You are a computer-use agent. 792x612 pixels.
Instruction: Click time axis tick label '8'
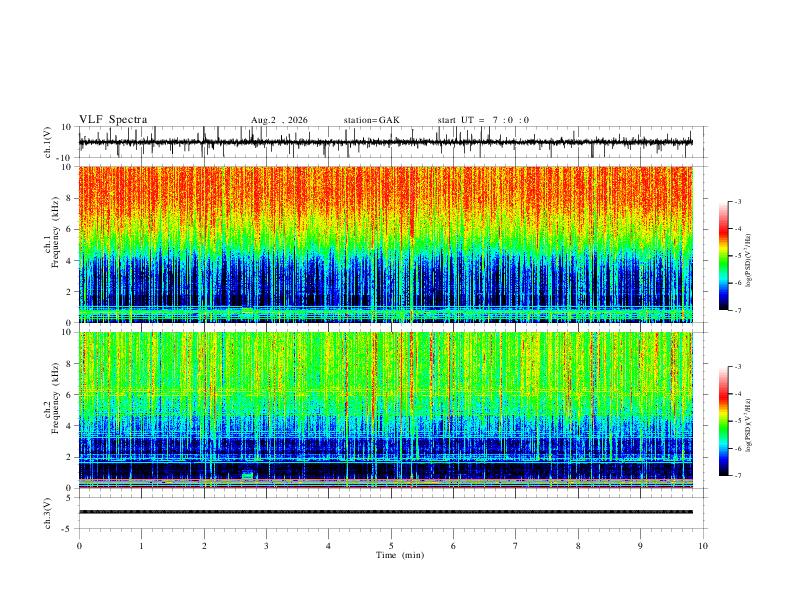click(578, 546)
